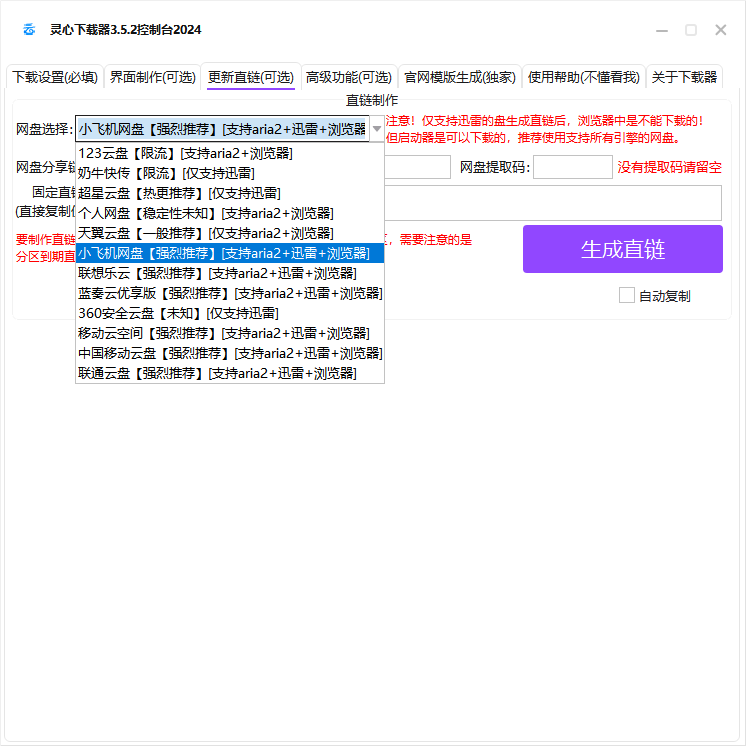Choose 个人网盘【稳定性未知】 entry
Image resolution: width=746 pixels, height=746 pixels.
coord(230,213)
